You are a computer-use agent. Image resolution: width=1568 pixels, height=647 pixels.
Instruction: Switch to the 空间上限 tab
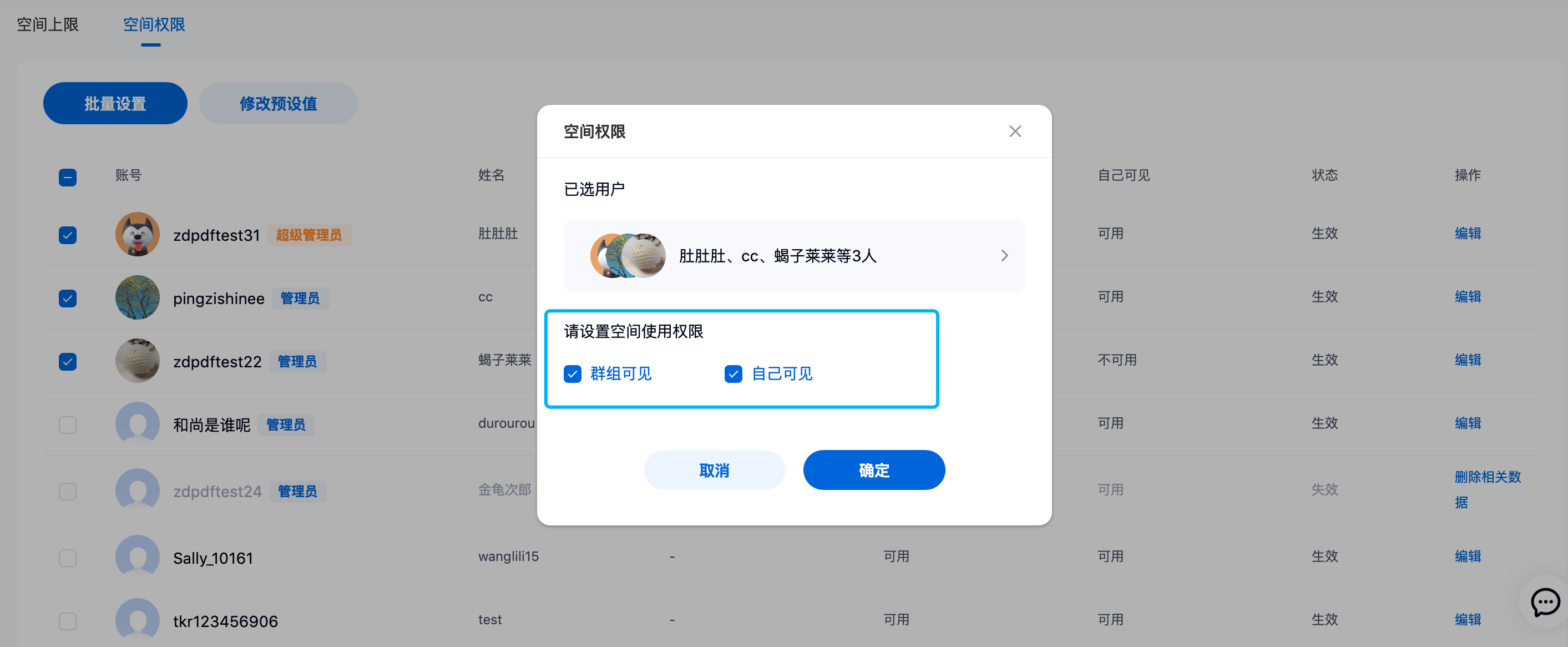(x=48, y=24)
